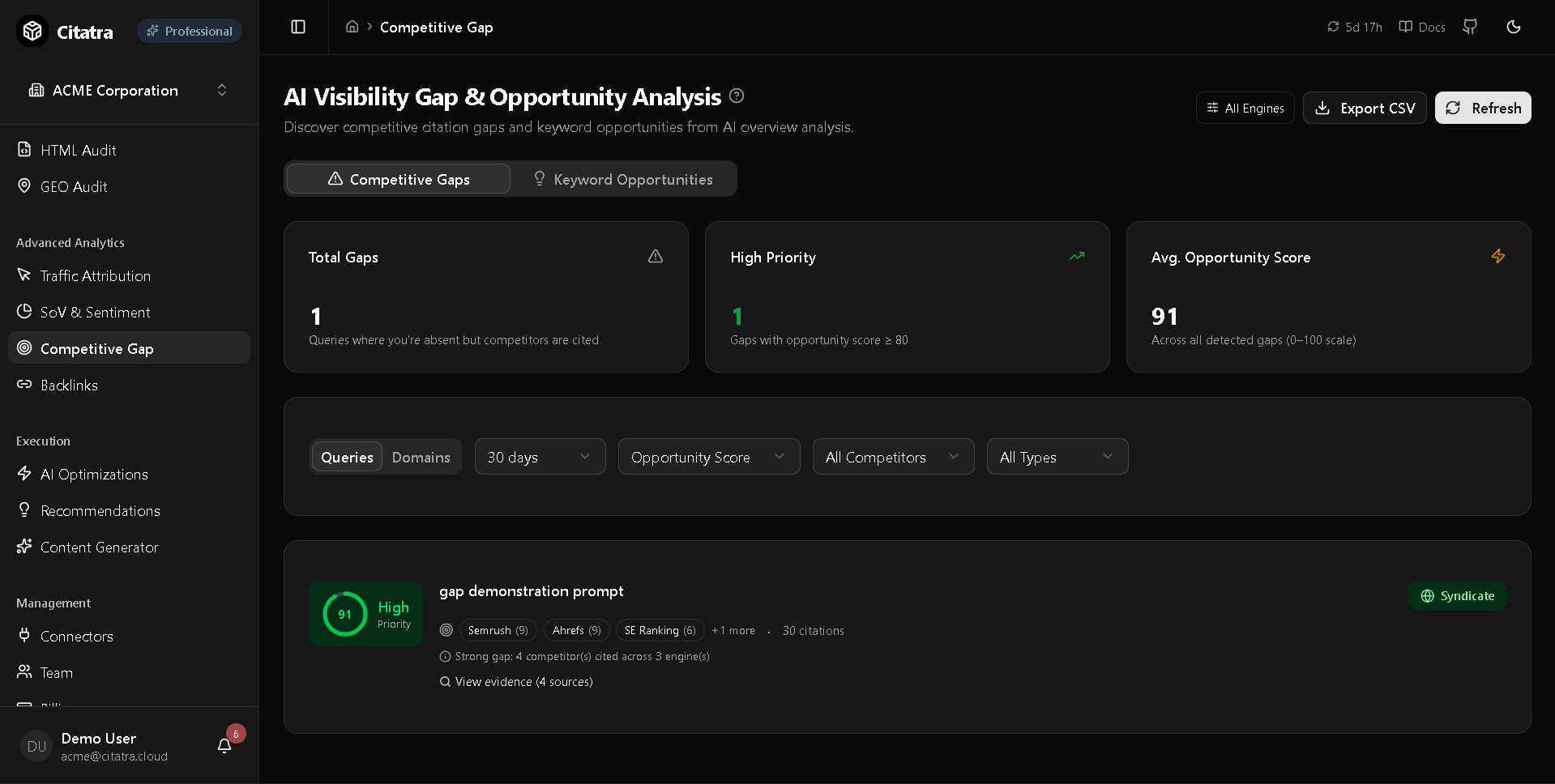Click warning icon on Total Gaps card
This screenshot has width=1555, height=784.
click(x=656, y=256)
